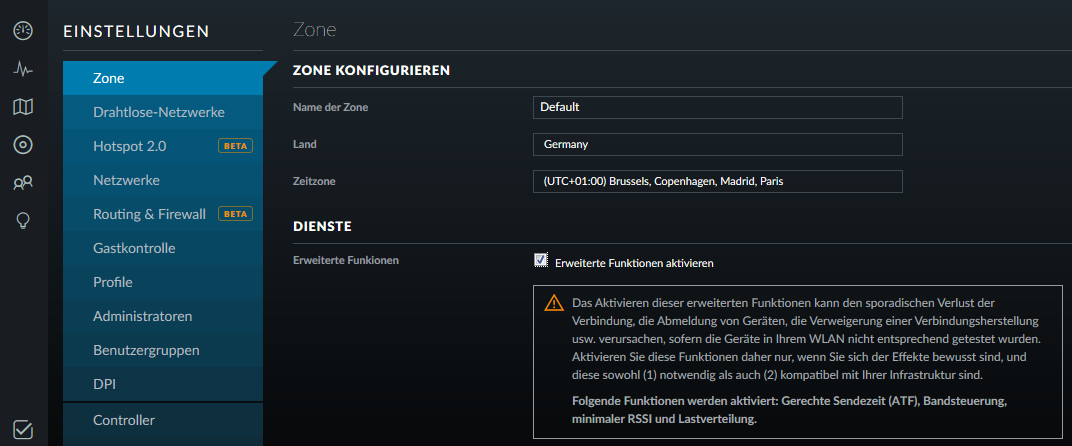1072x446 pixels.
Task: Toggle the Erweiterte Funktionen aktivieren checkbox
Action: (x=541, y=261)
